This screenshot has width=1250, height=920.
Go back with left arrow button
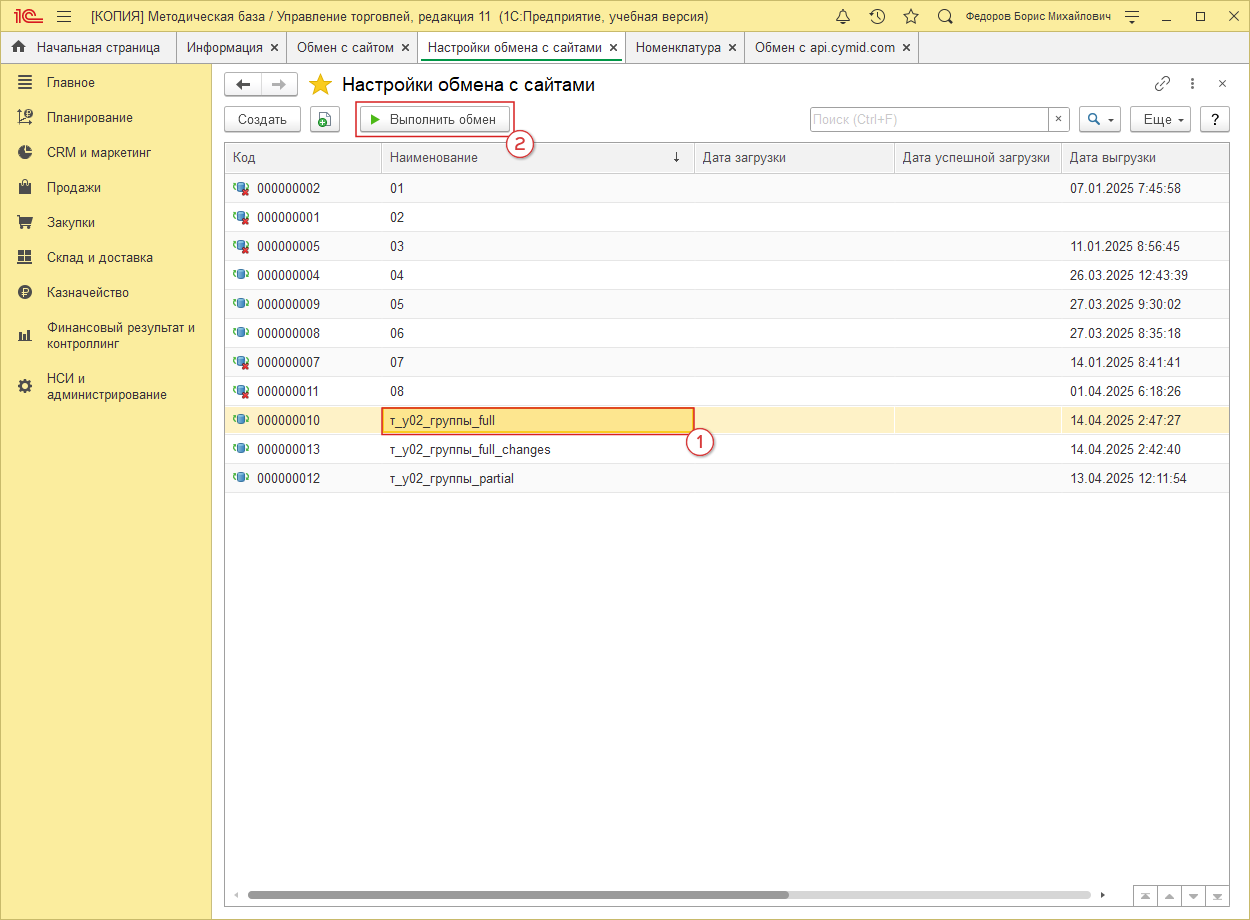click(x=243, y=85)
